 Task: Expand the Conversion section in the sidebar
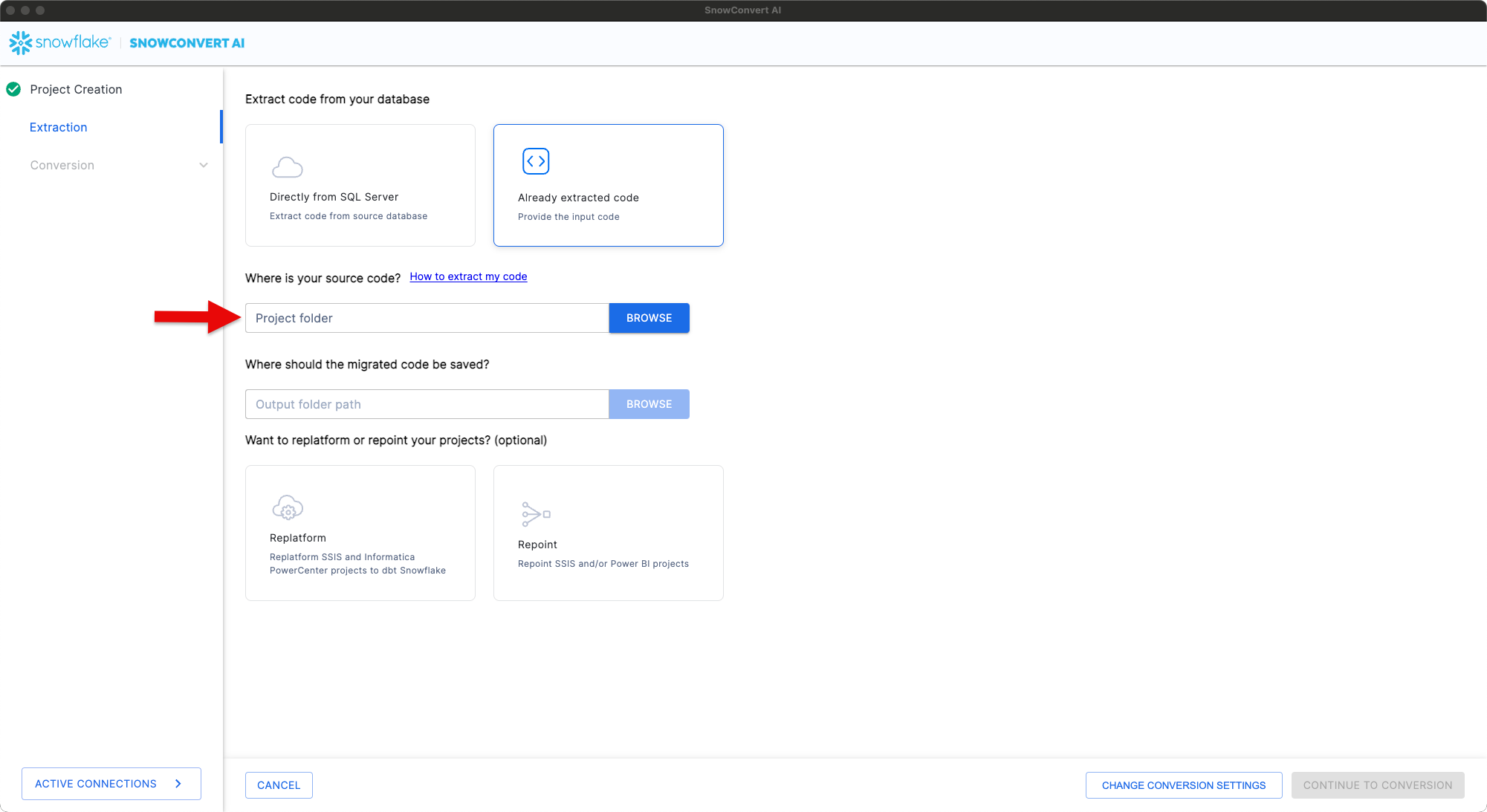[204, 165]
